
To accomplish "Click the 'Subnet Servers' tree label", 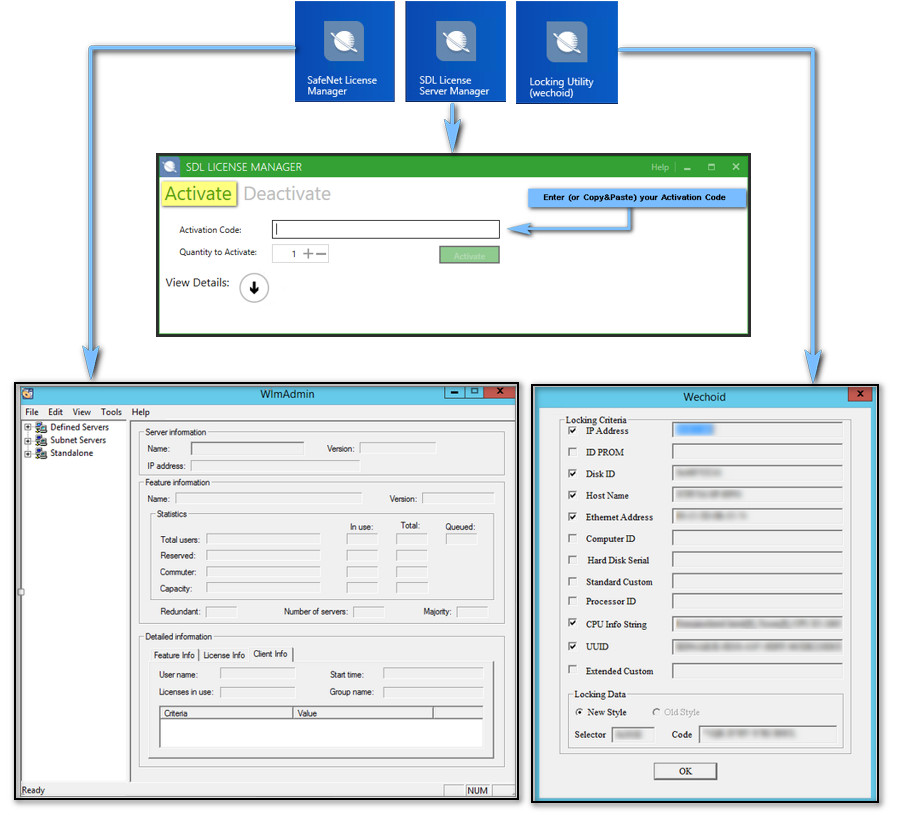I will pyautogui.click(x=78, y=440).
